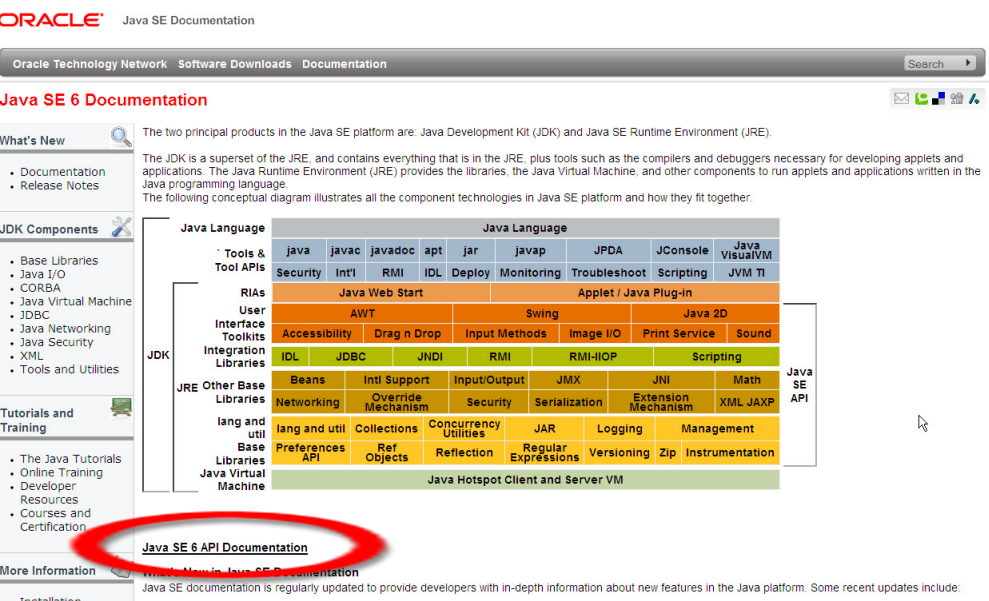Viewport: 989px width, 601px height.
Task: Share page using the Digg icon
Action: click(956, 98)
